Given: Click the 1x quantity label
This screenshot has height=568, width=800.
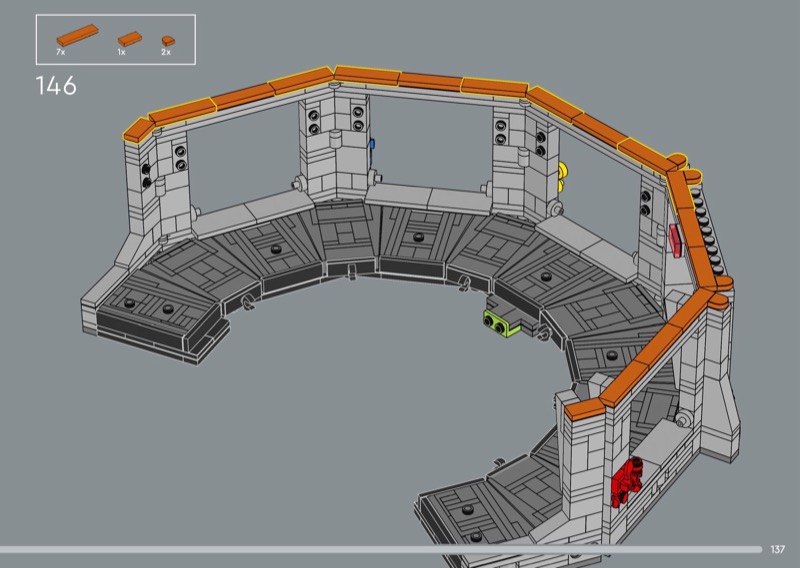Looking at the screenshot, I should [121, 52].
